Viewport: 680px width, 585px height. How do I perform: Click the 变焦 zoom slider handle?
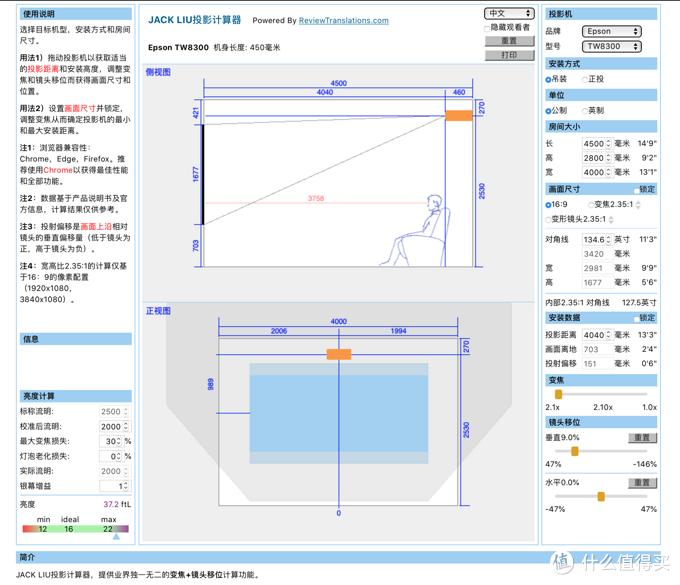[x=559, y=394]
